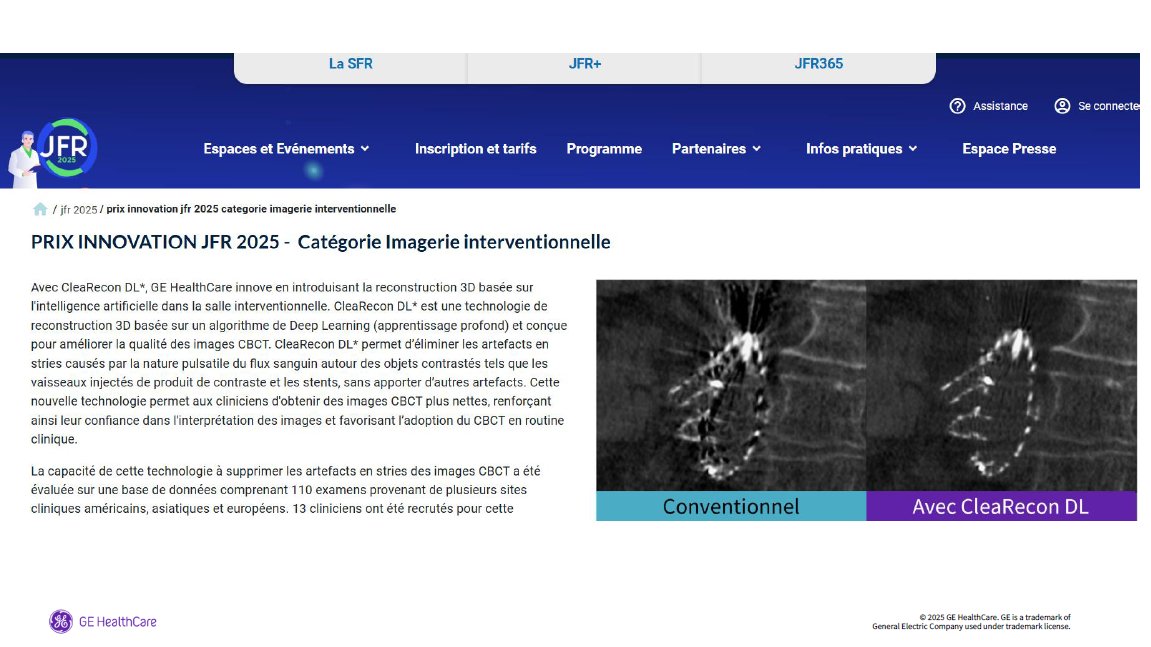Select the JFR+ tab

[x=584, y=64]
